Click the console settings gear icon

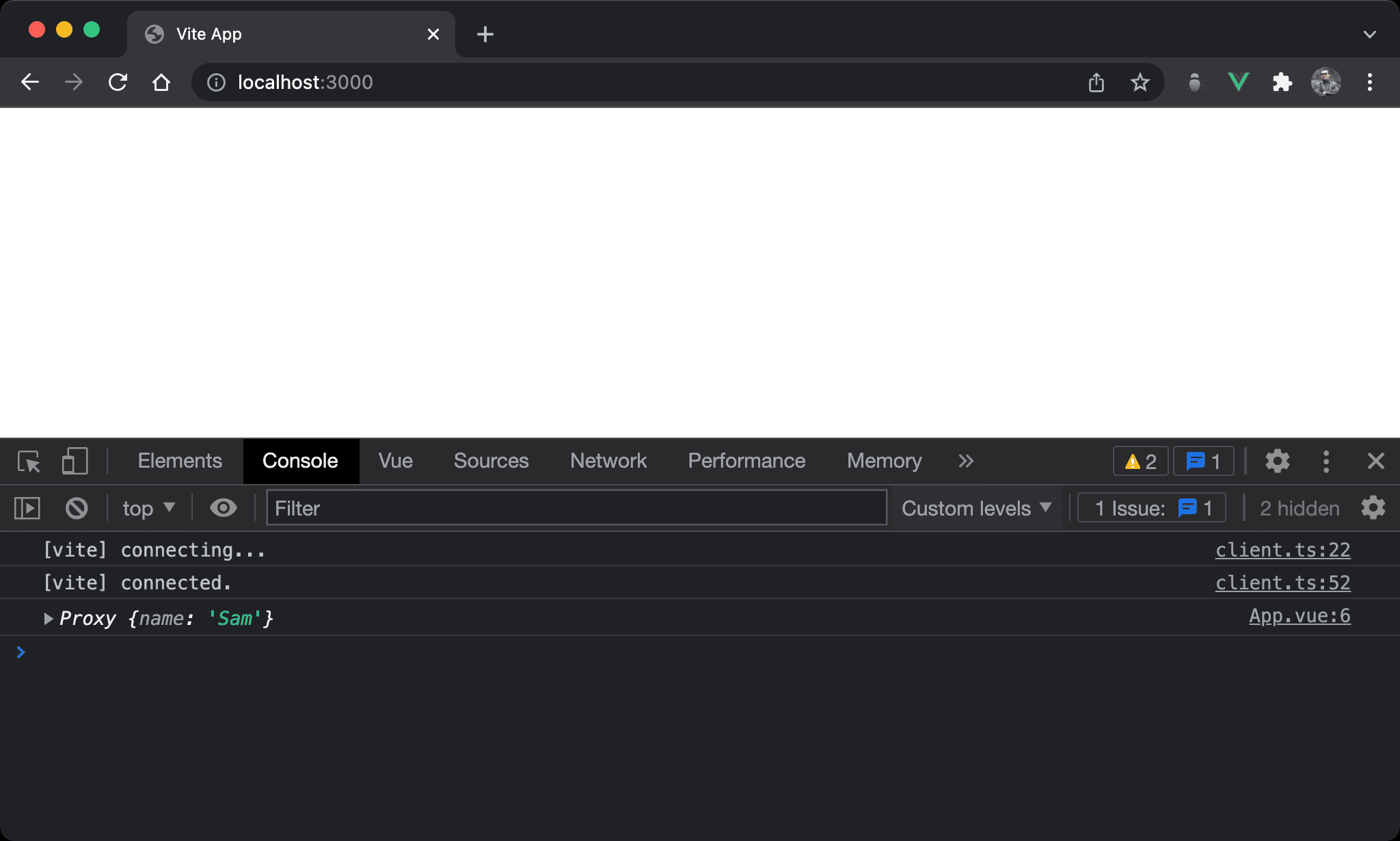[1376, 507]
